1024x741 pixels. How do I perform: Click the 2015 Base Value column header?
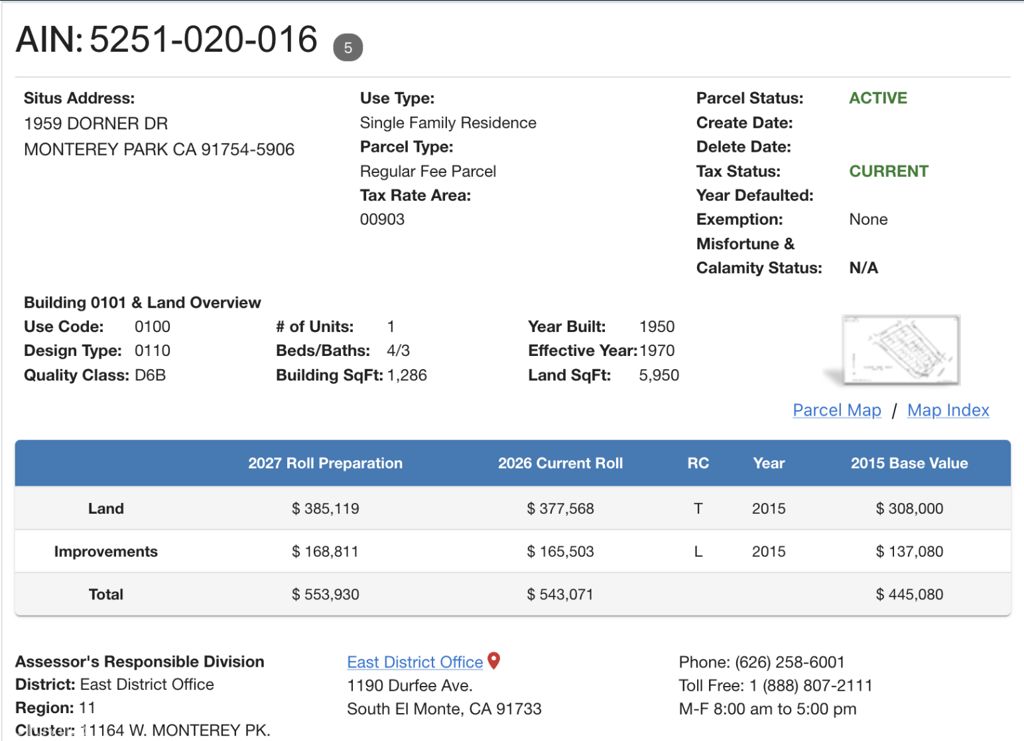909,463
